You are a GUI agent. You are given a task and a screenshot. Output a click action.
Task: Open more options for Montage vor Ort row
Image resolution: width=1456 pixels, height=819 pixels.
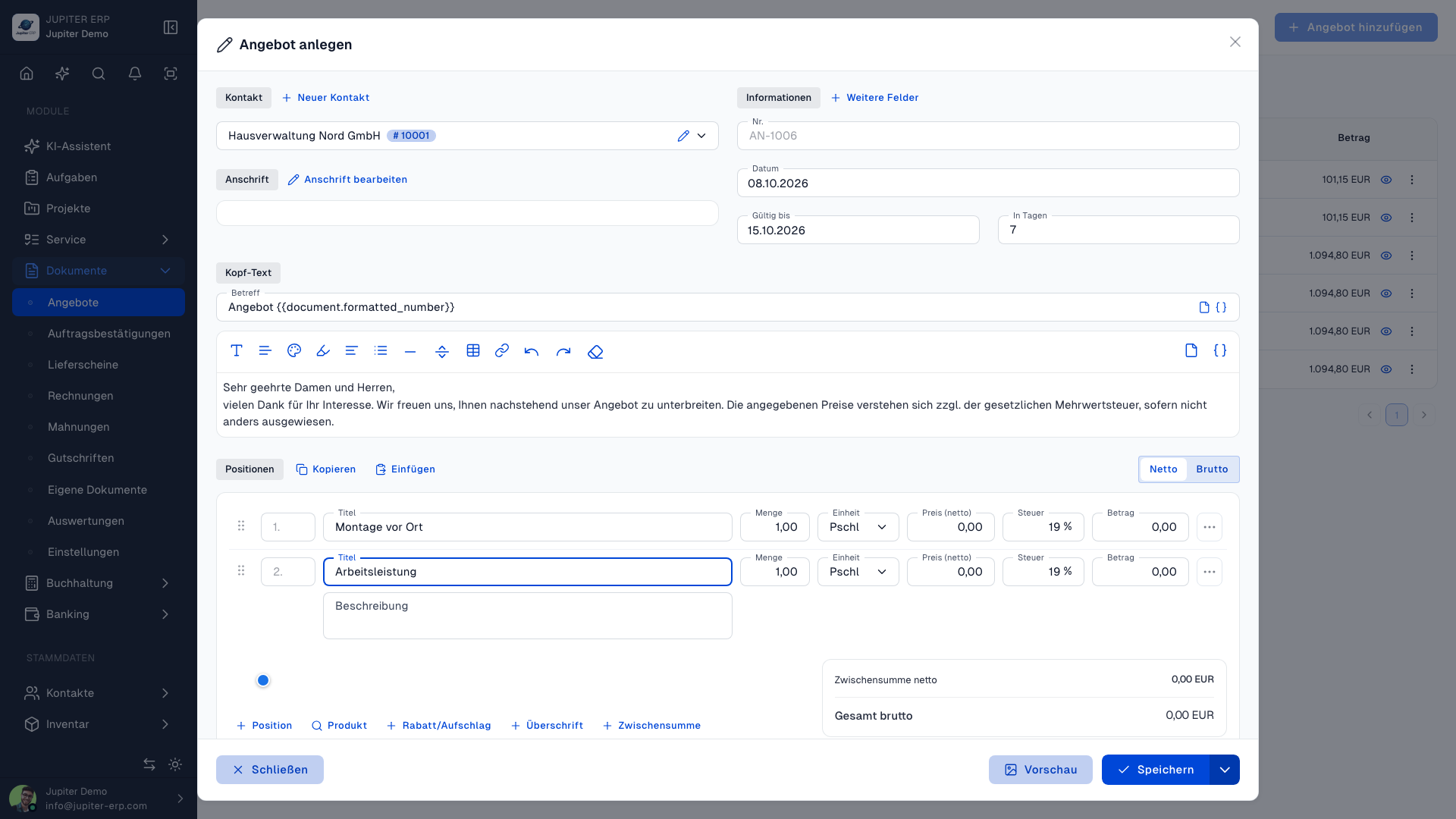pyautogui.click(x=1210, y=527)
